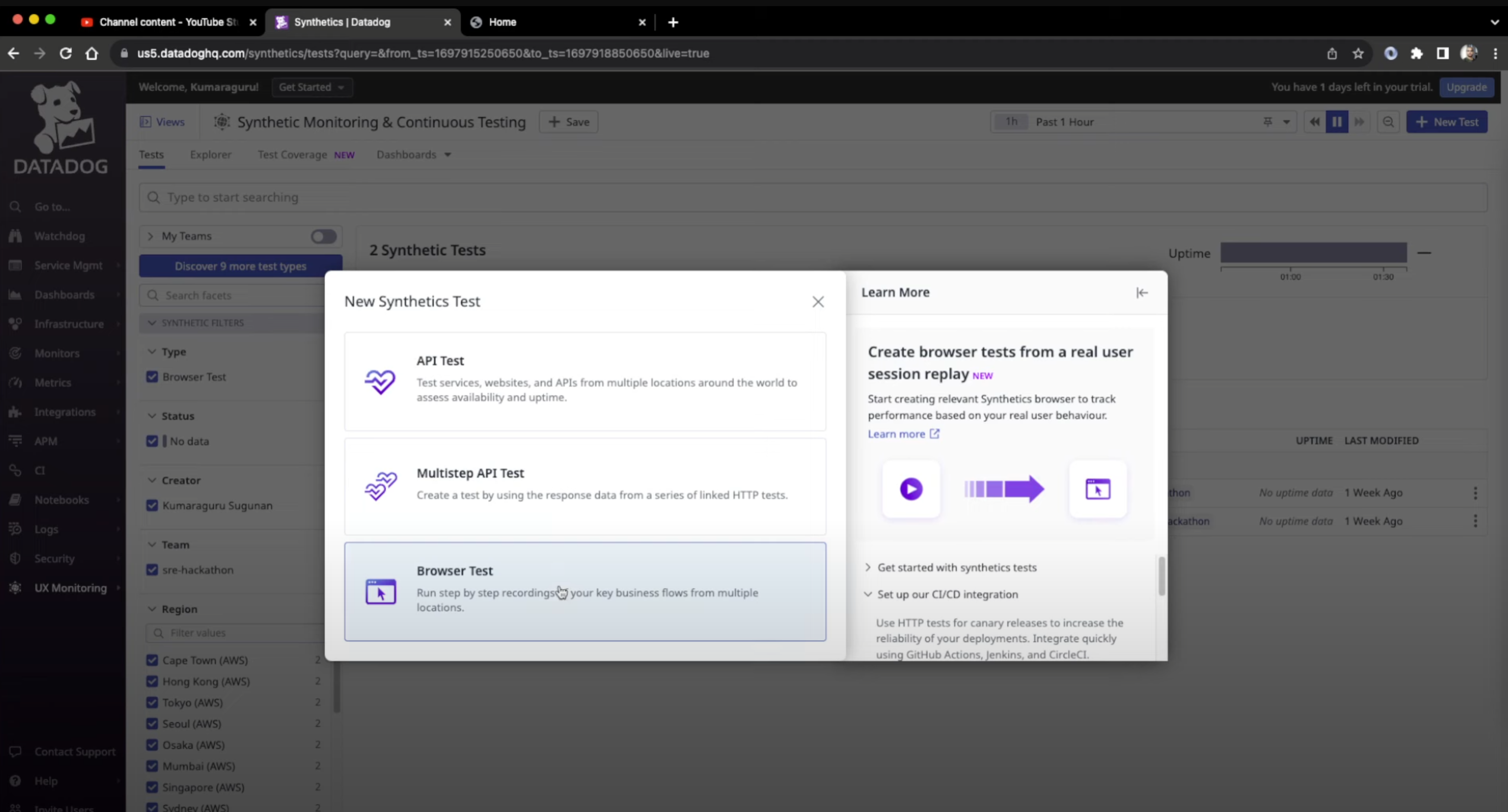This screenshot has width=1508, height=812.
Task: Select the Multistep API Test icon
Action: pos(380,486)
